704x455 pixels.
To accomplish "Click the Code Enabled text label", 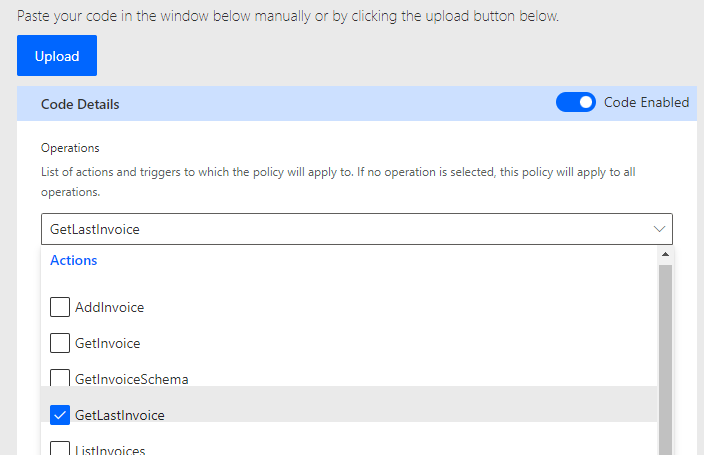I will [646, 102].
